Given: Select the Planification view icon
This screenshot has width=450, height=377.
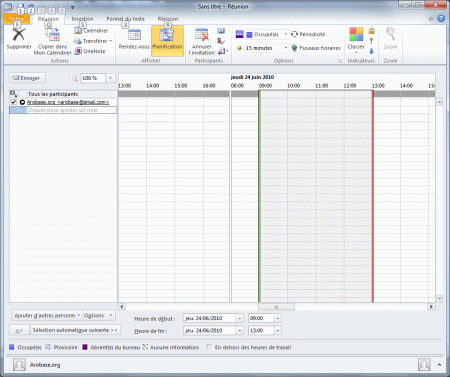Looking at the screenshot, I should pos(166,35).
